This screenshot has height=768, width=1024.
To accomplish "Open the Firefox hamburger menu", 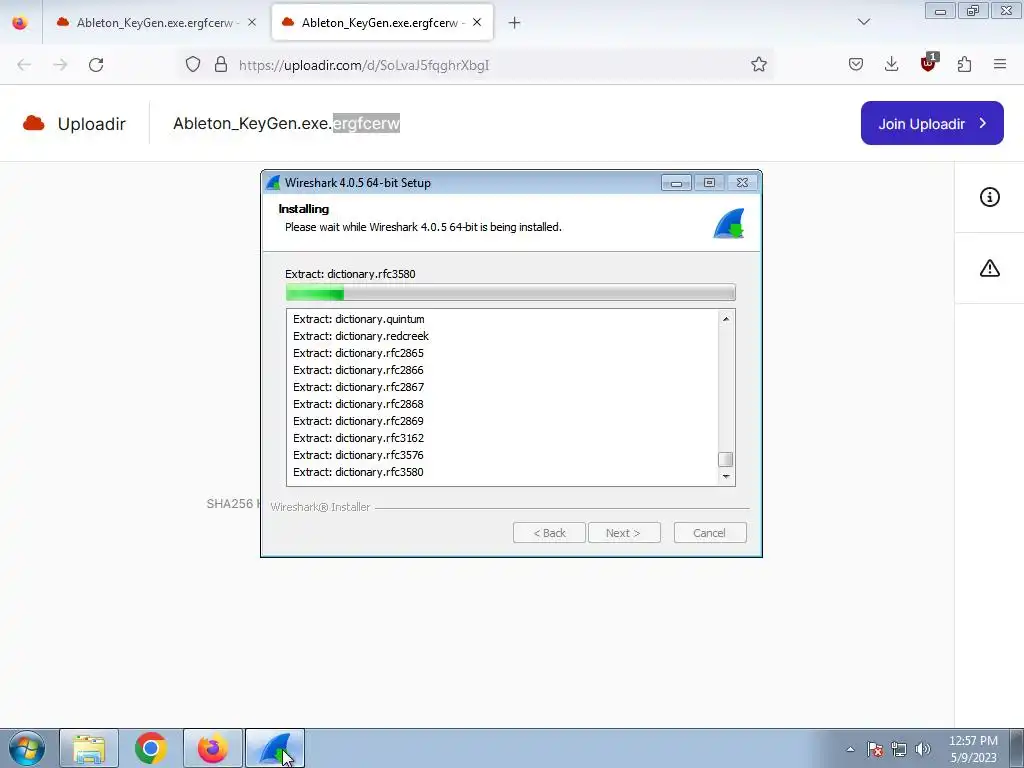I will coord(1000,65).
